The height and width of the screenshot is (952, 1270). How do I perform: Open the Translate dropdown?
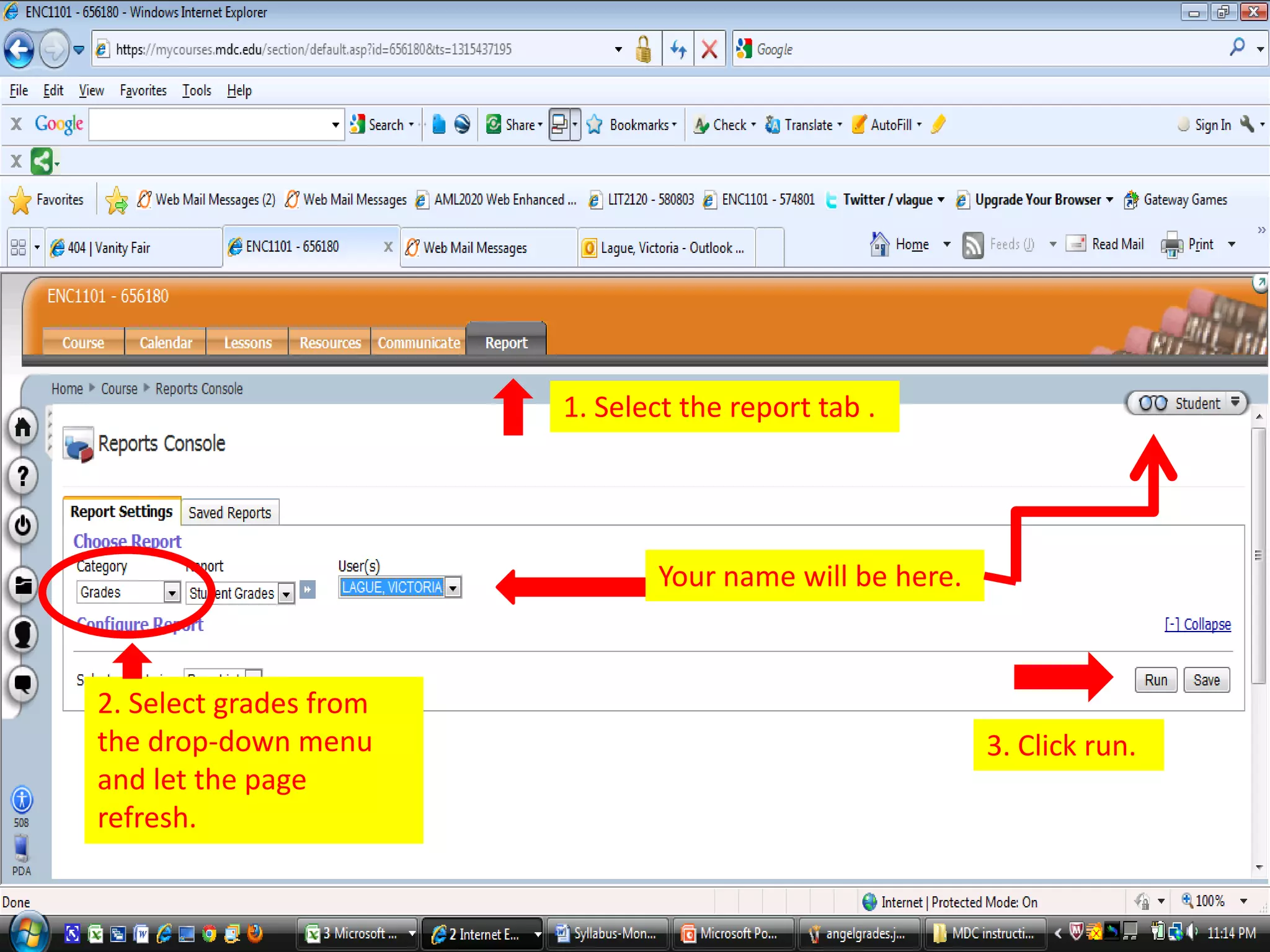tap(840, 125)
